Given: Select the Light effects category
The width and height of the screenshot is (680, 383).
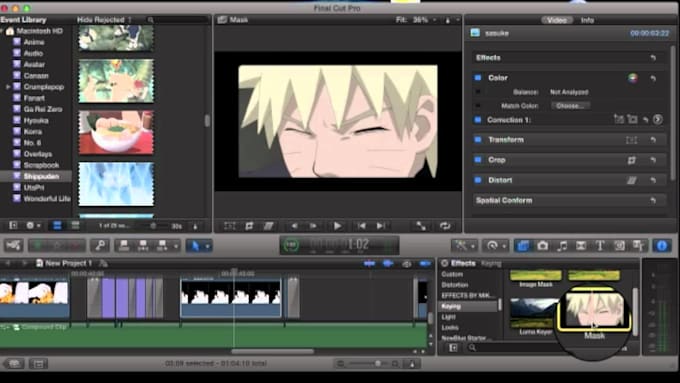Looking at the screenshot, I should pyautogui.click(x=448, y=317).
